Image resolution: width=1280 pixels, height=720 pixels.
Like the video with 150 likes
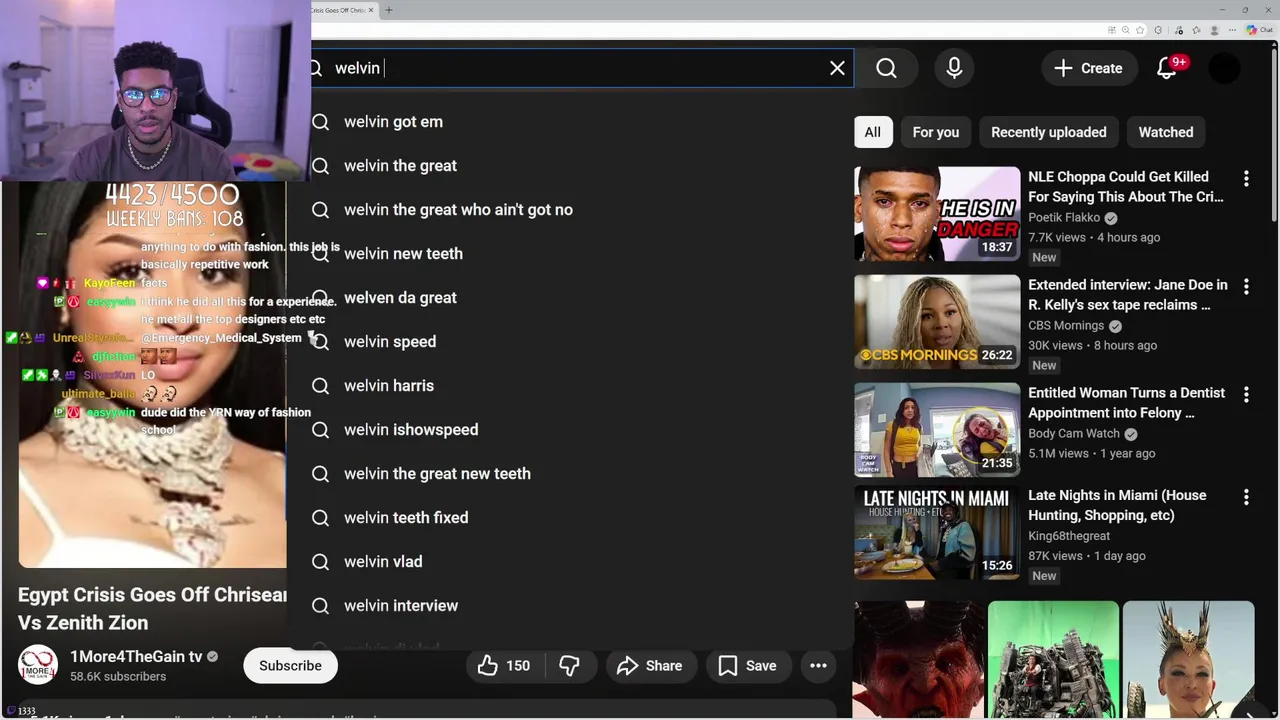click(x=504, y=666)
